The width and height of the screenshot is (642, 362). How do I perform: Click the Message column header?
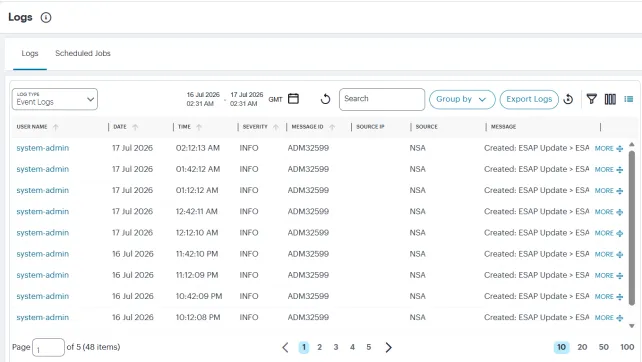(503, 127)
